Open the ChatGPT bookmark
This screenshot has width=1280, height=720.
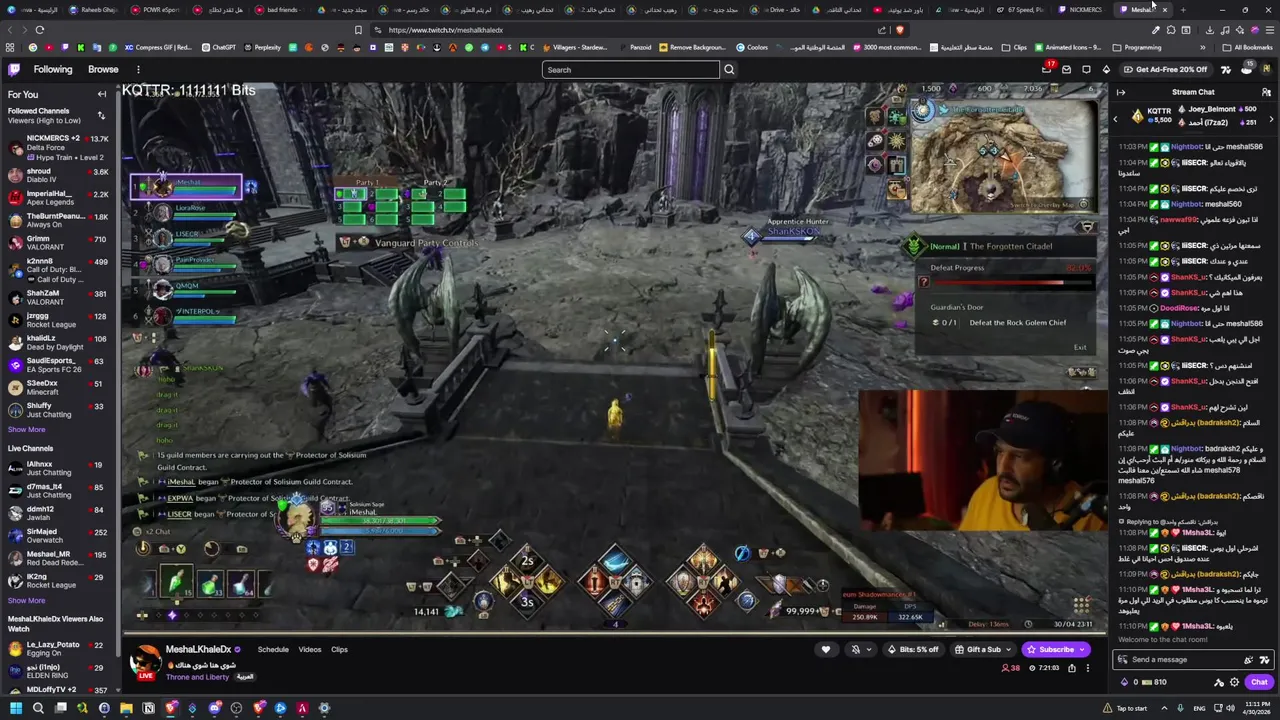coord(219,47)
